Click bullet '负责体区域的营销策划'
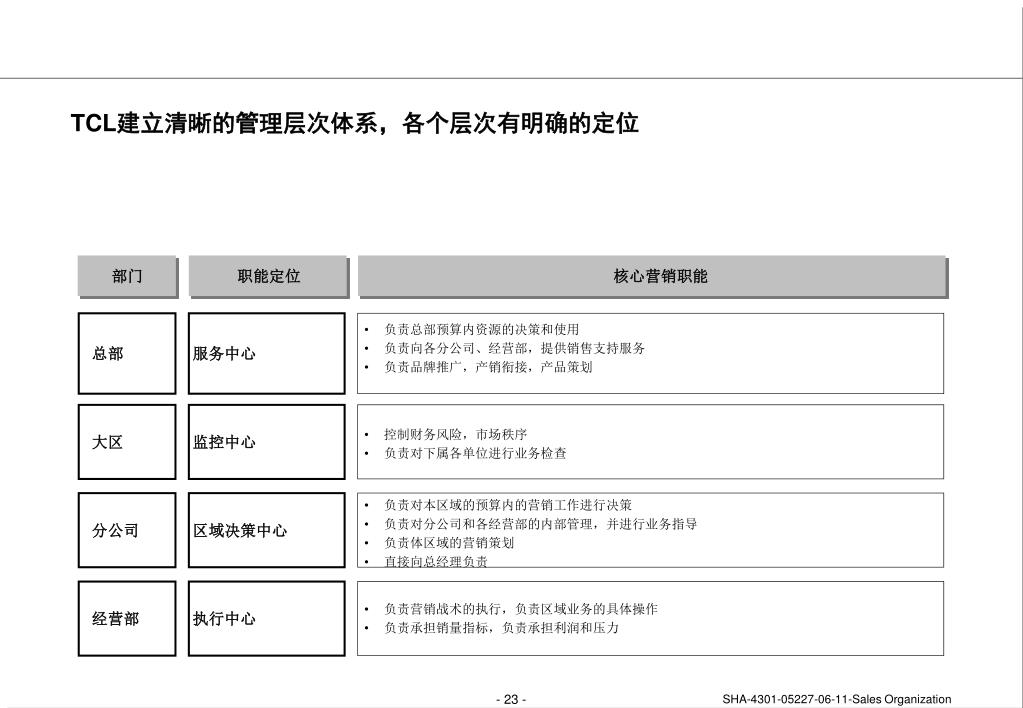The image size is (1023, 708). pos(449,542)
